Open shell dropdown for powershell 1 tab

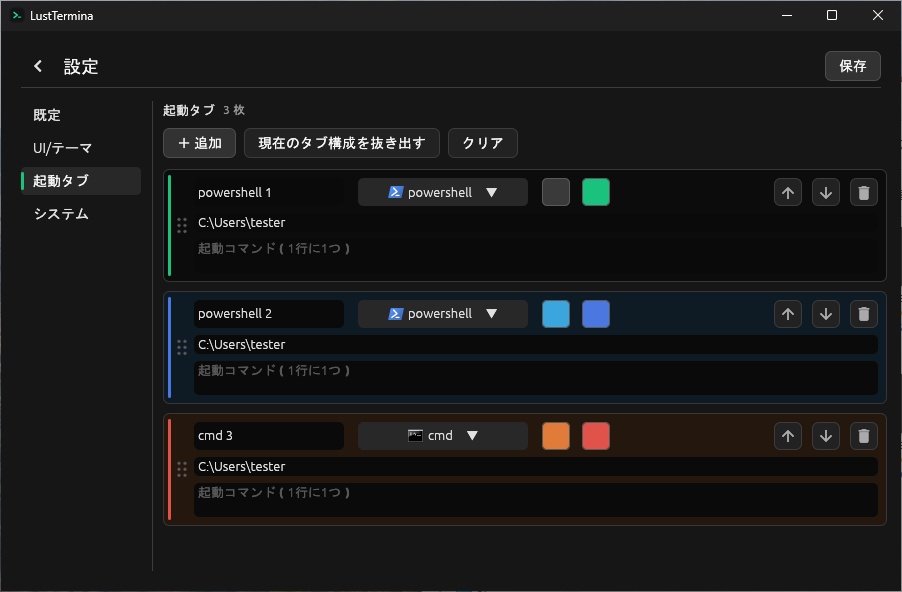(442, 192)
